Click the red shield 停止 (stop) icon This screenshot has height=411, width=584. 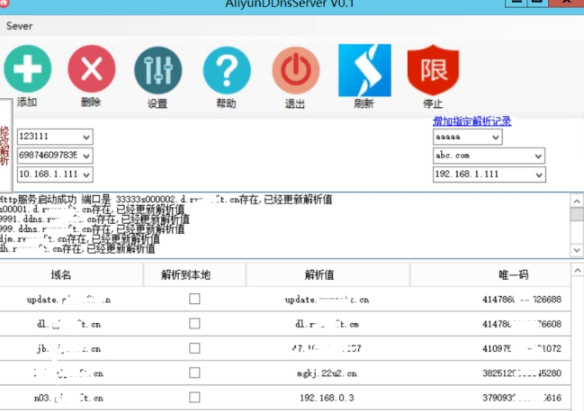(433, 70)
